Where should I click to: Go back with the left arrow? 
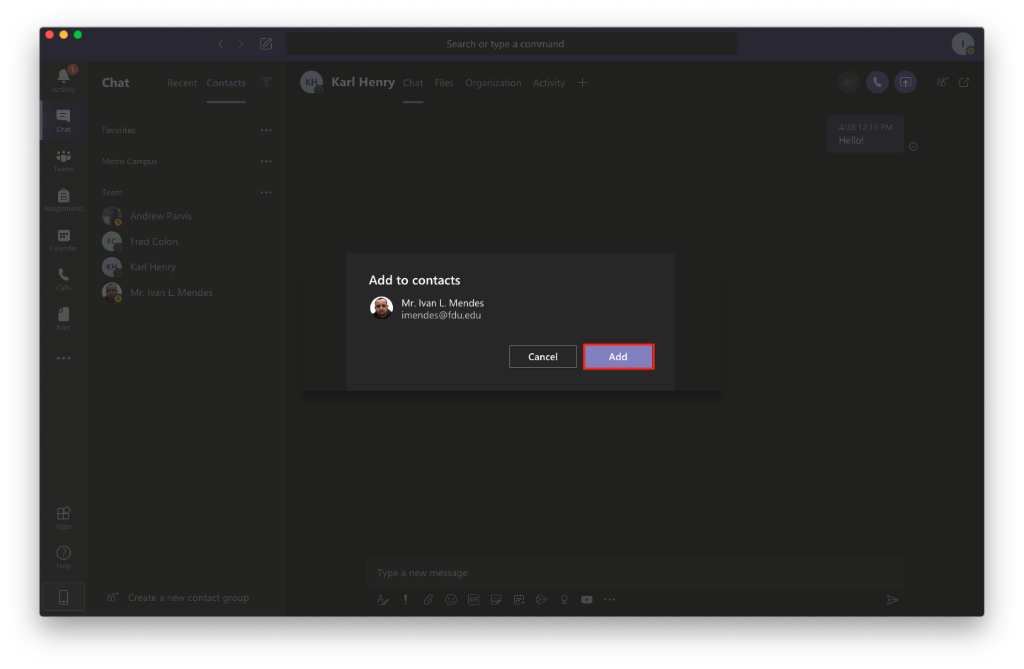[x=221, y=44]
